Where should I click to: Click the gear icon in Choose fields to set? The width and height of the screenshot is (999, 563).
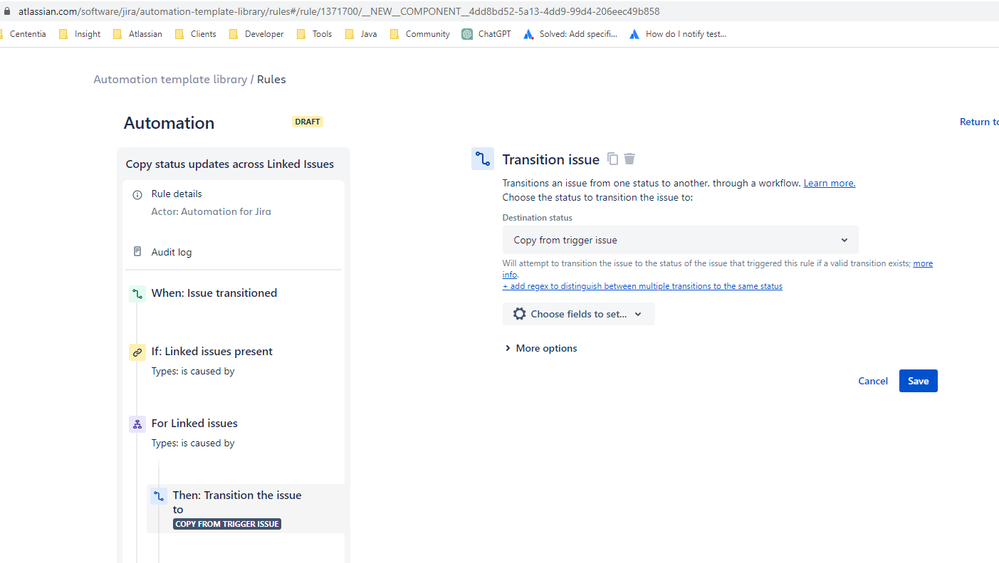coord(519,314)
